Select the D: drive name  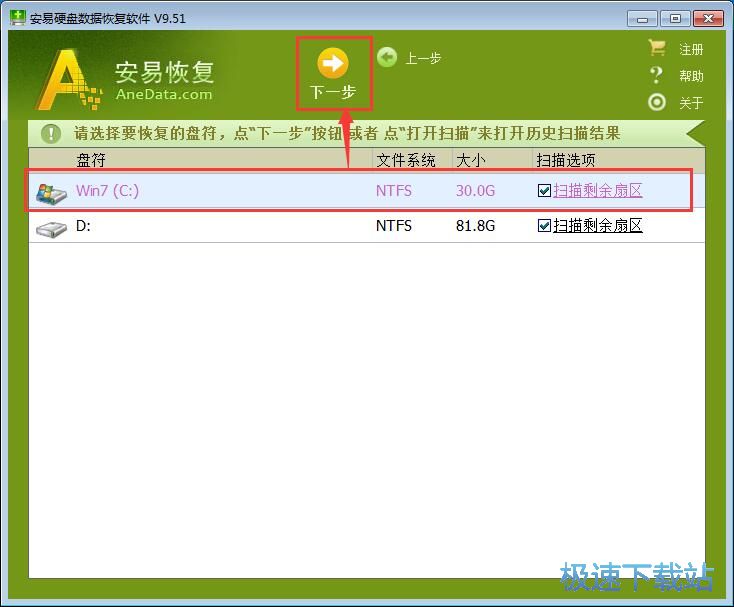pos(83,226)
